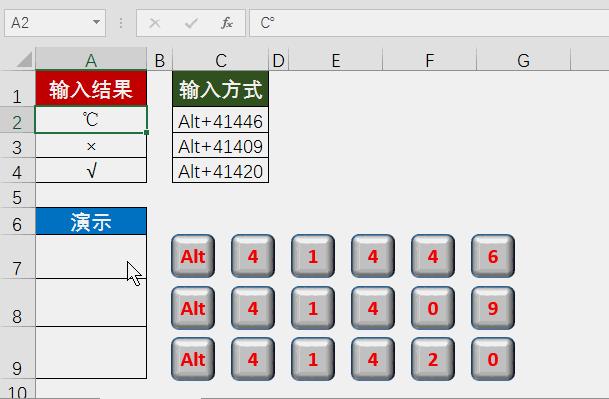Click the 0 key in the middle row

coord(433,308)
